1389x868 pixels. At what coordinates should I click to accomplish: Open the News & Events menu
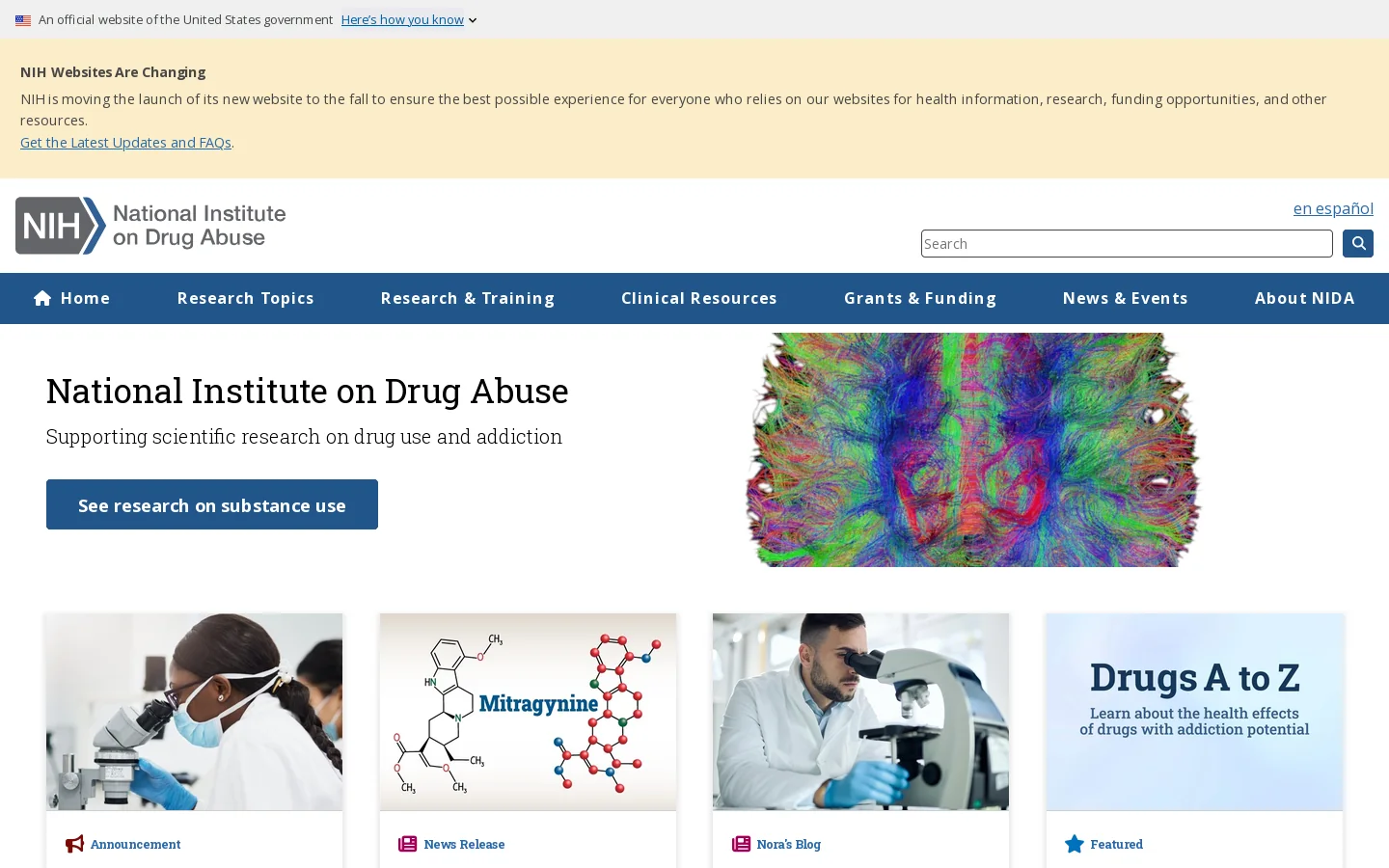click(1126, 298)
